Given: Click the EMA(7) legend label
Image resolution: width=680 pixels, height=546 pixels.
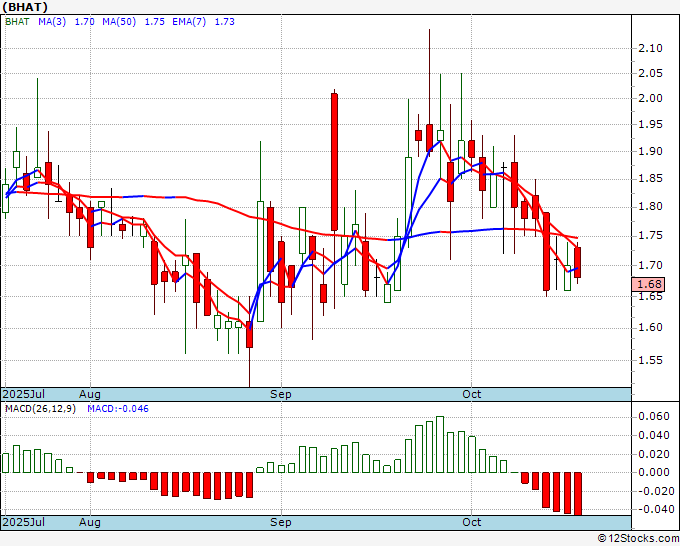Looking at the screenshot, I should pos(189,22).
